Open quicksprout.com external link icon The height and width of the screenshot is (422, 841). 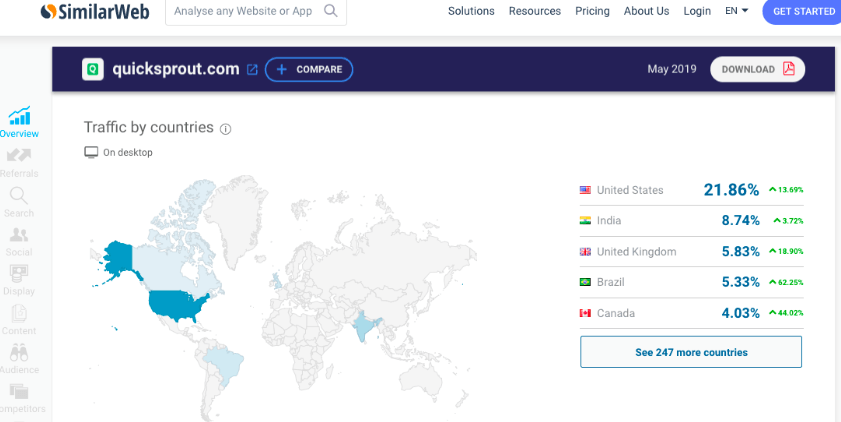tap(252, 70)
